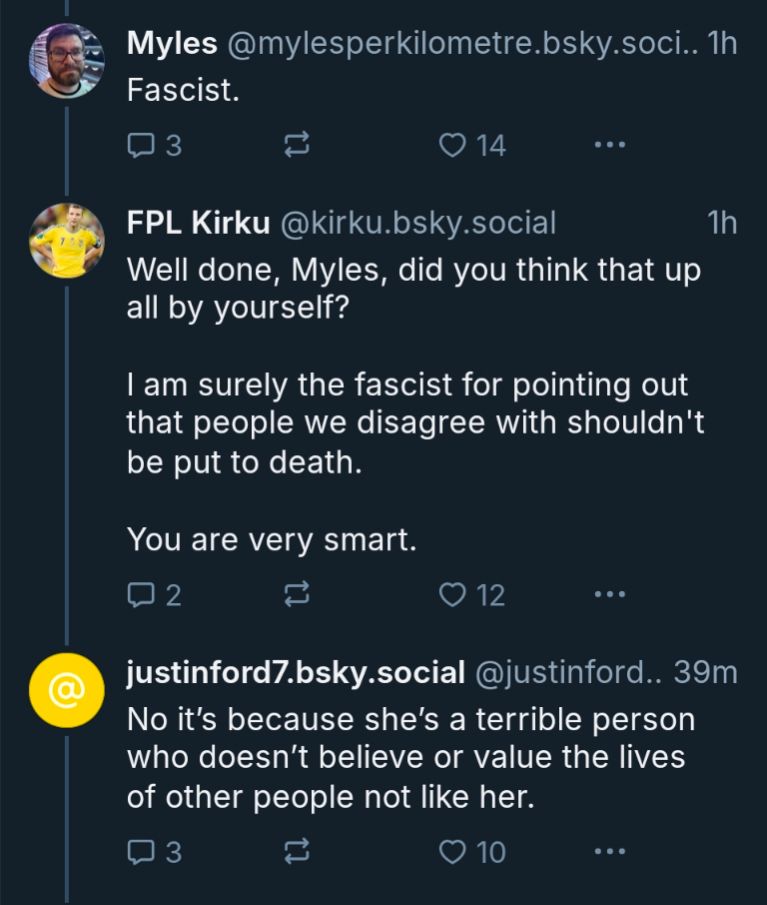
Task: Repost Myles's "Fascist." post
Action: click(x=297, y=146)
